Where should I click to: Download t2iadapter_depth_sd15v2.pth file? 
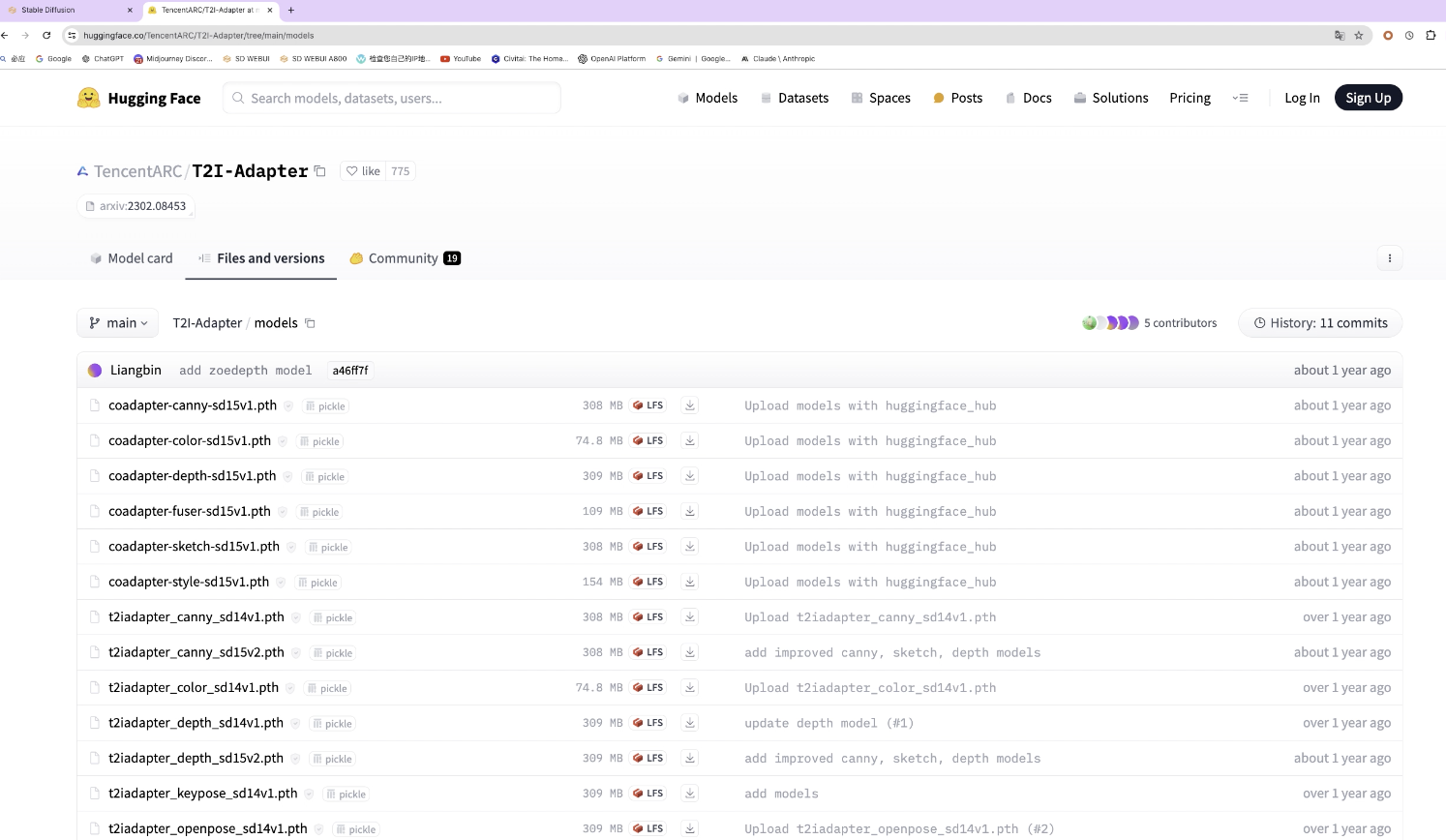coord(690,759)
